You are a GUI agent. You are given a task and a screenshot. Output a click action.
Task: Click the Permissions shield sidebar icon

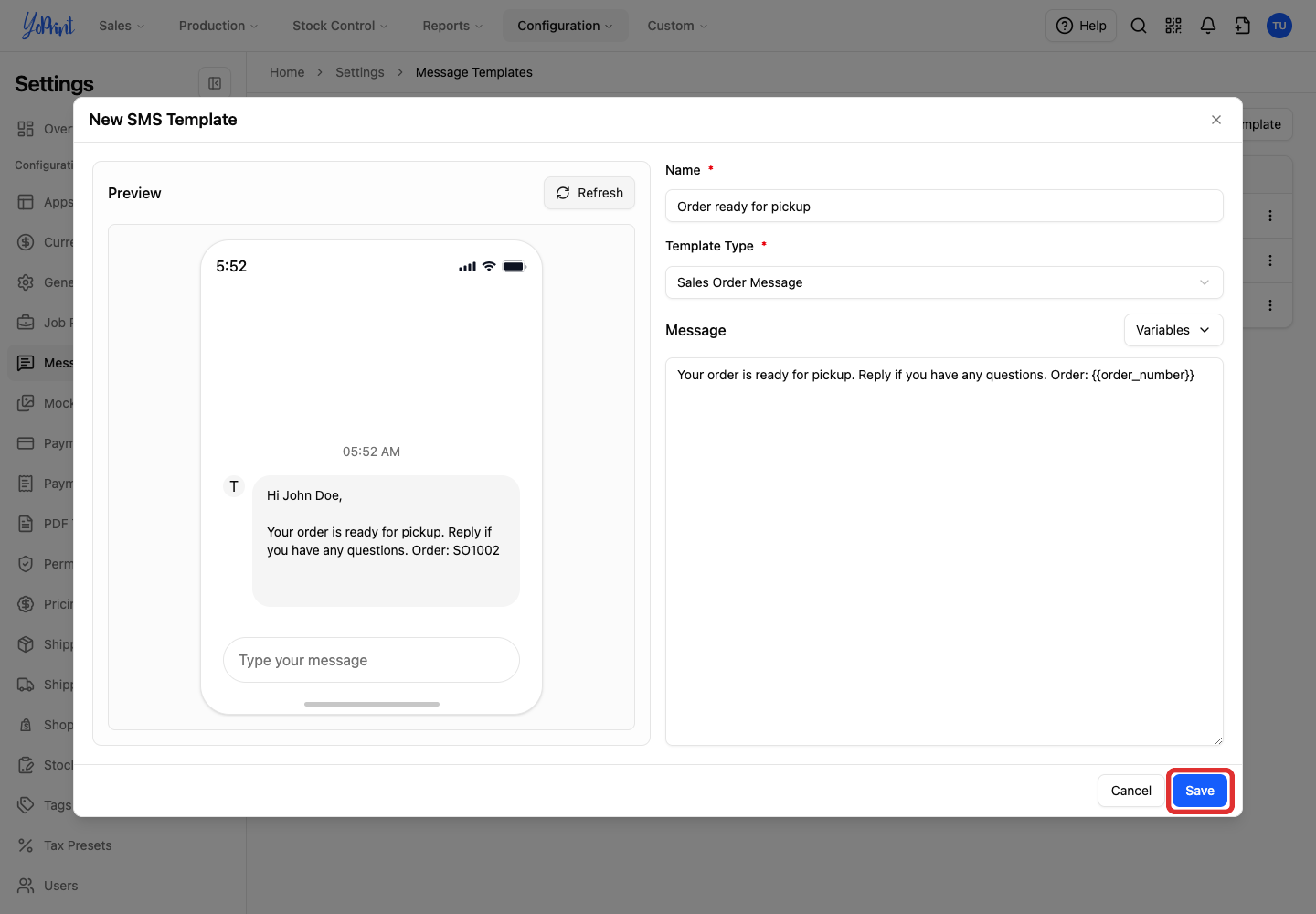click(26, 564)
